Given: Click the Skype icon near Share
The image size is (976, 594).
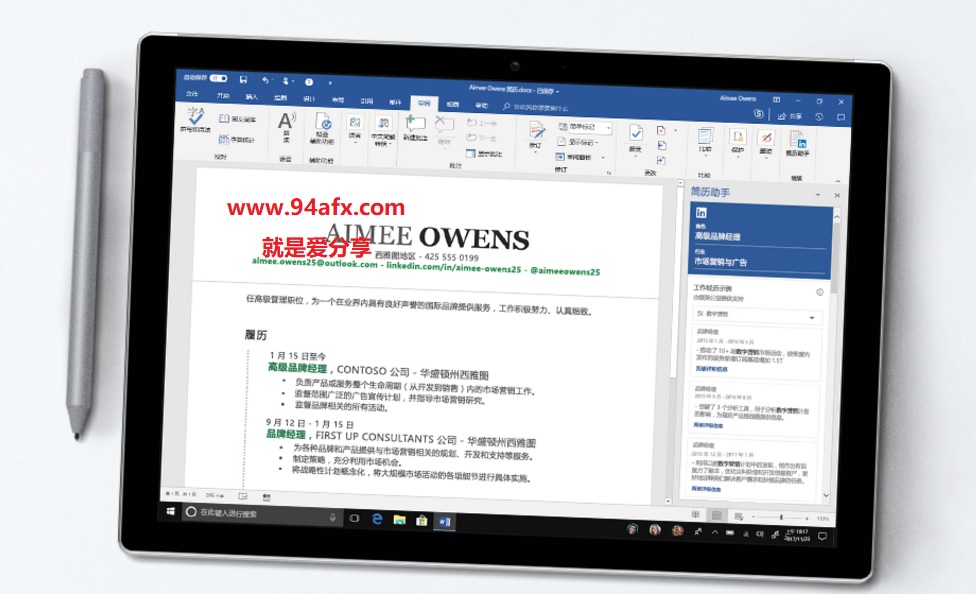Looking at the screenshot, I should [x=758, y=114].
